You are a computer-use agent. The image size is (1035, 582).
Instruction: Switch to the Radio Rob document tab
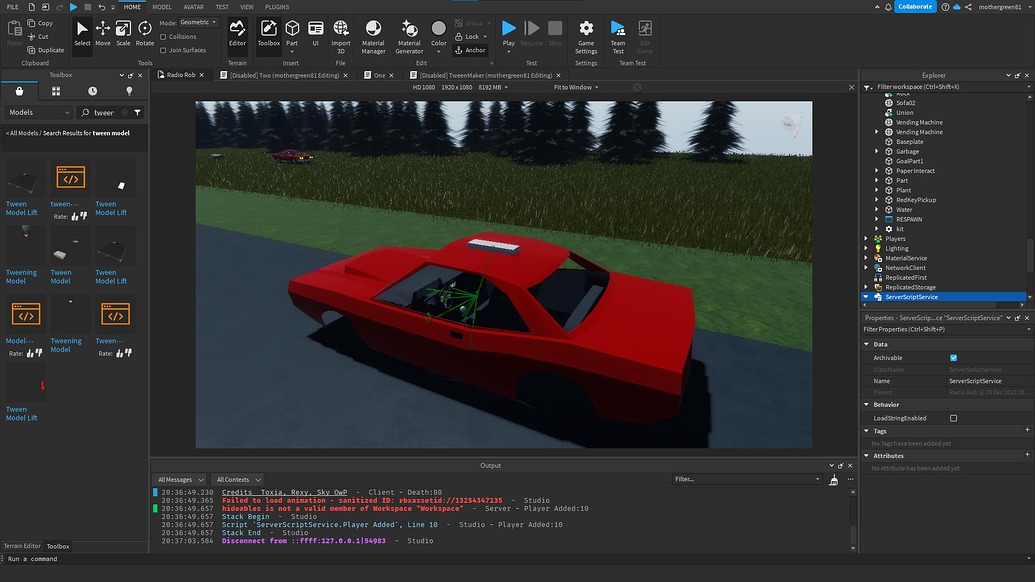(180, 75)
